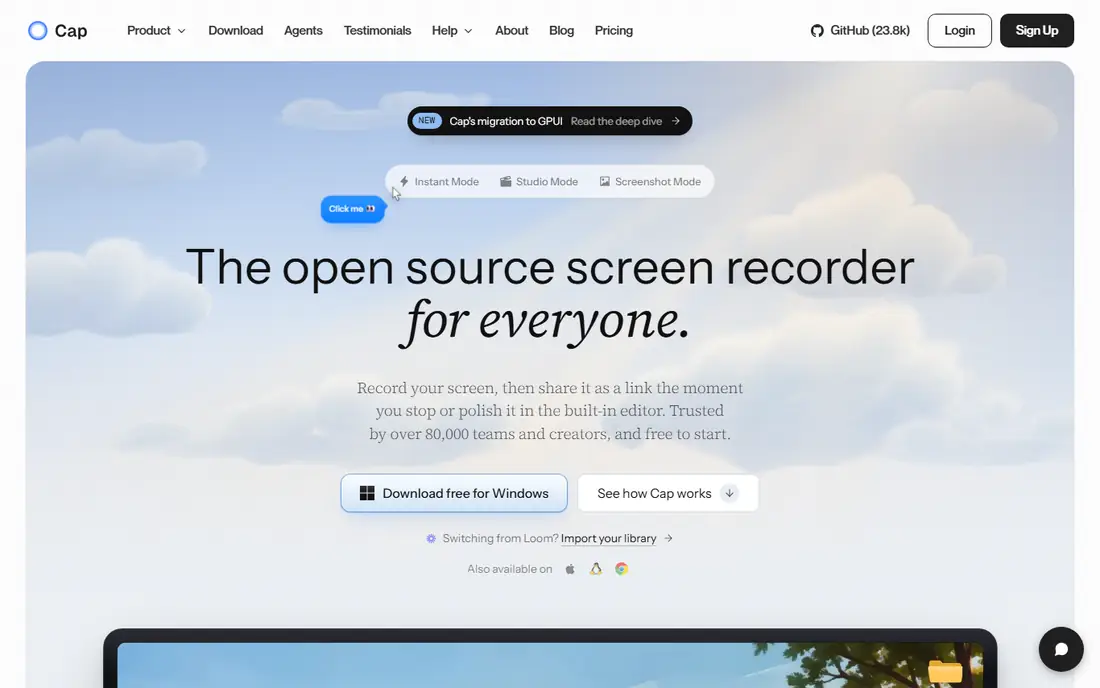The height and width of the screenshot is (688, 1100).
Task: Select Instant Mode
Action: [439, 182]
